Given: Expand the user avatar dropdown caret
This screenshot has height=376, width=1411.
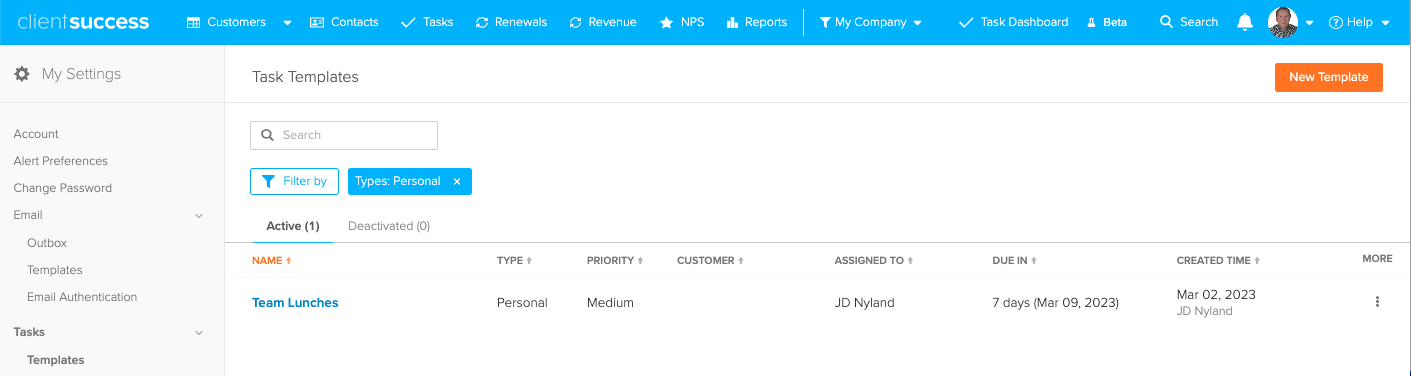Looking at the screenshot, I should coord(1309,23).
